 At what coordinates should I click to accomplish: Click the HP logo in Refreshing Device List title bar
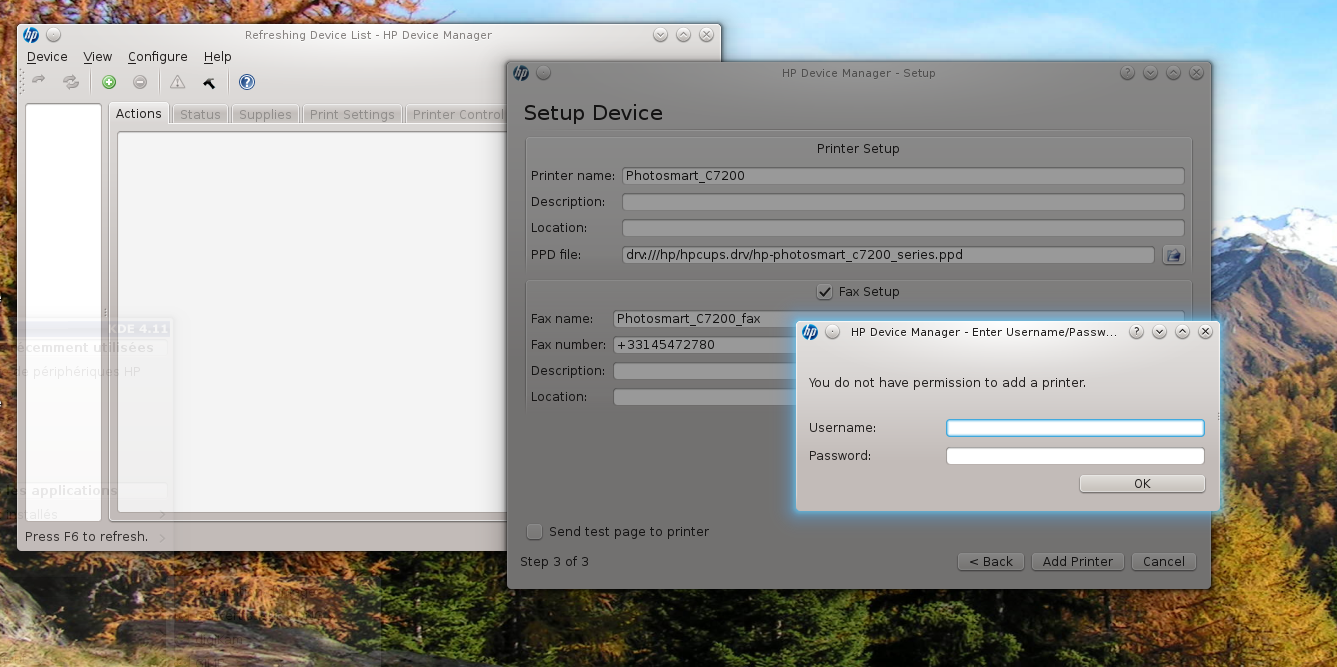(31, 35)
